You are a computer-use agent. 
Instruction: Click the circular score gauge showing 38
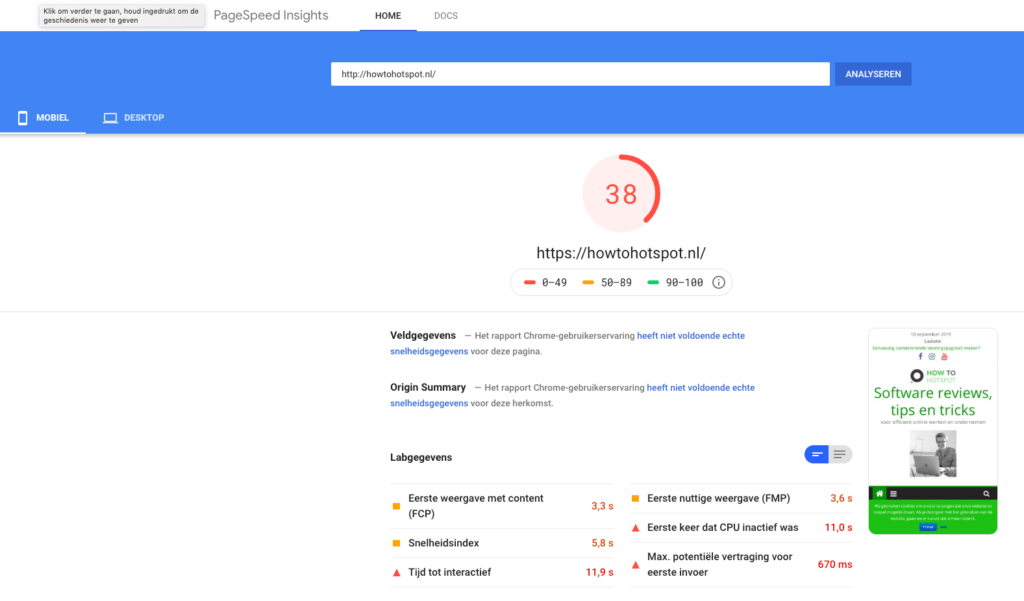[621, 194]
